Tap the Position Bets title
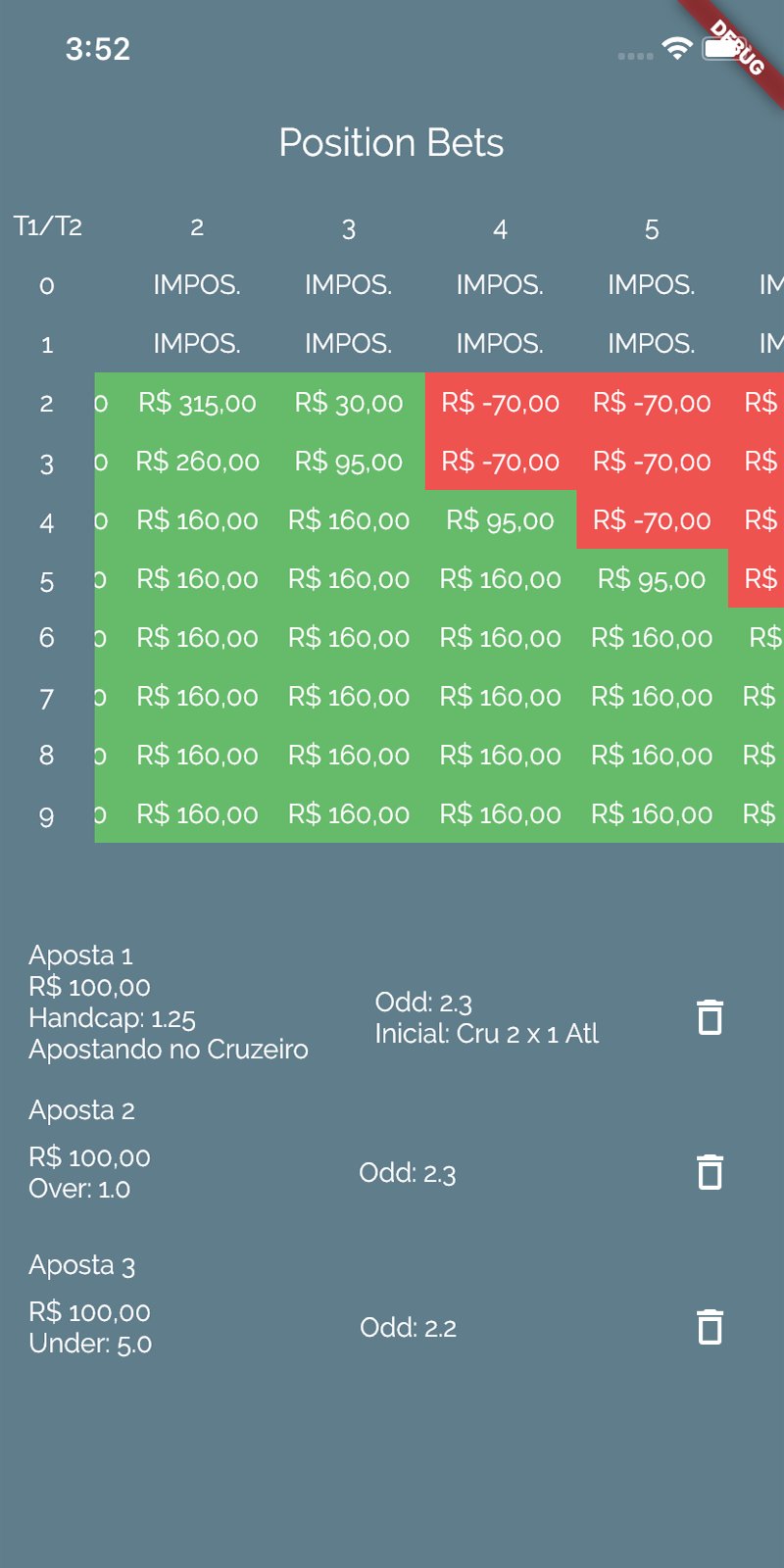 391,143
